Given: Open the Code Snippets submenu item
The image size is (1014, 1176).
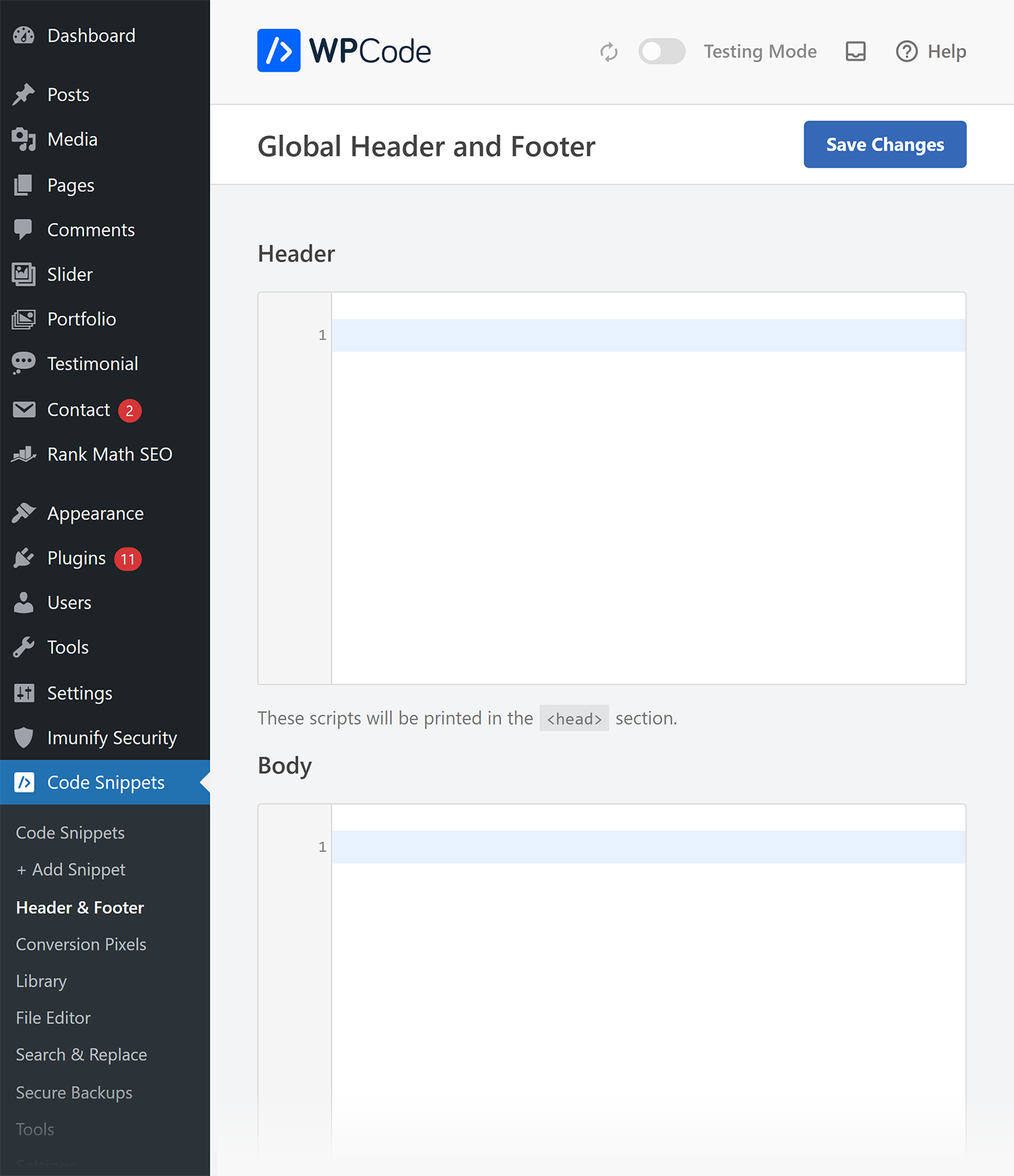Looking at the screenshot, I should click(x=70, y=833).
